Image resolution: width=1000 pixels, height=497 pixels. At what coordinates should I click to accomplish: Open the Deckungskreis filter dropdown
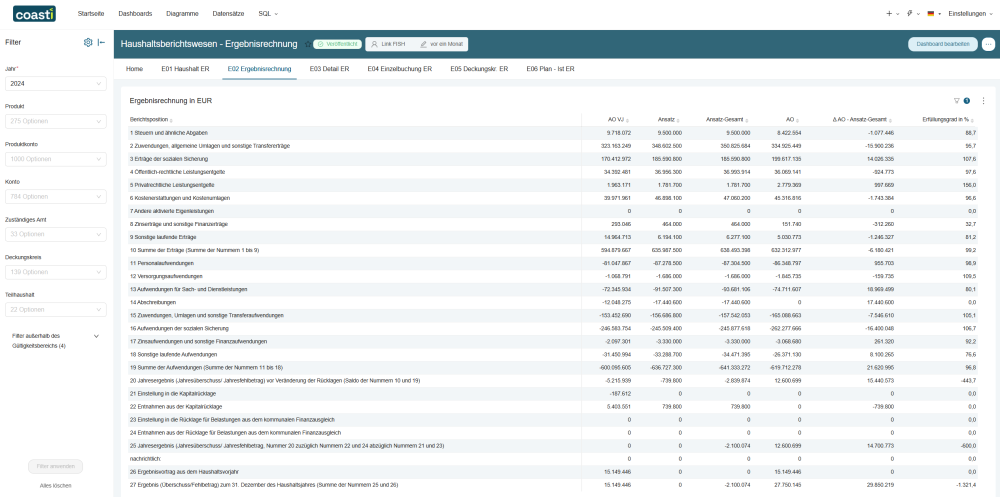(x=55, y=272)
